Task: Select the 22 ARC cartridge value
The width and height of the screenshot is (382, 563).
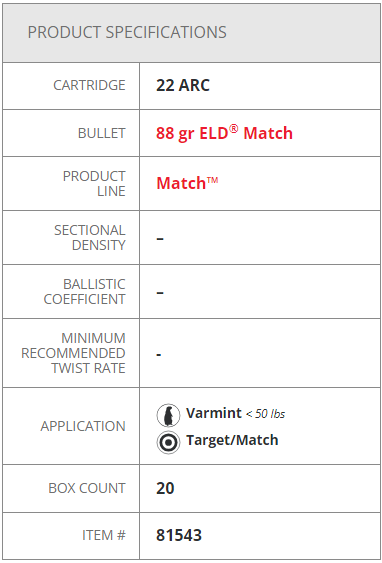Action: pyautogui.click(x=183, y=85)
